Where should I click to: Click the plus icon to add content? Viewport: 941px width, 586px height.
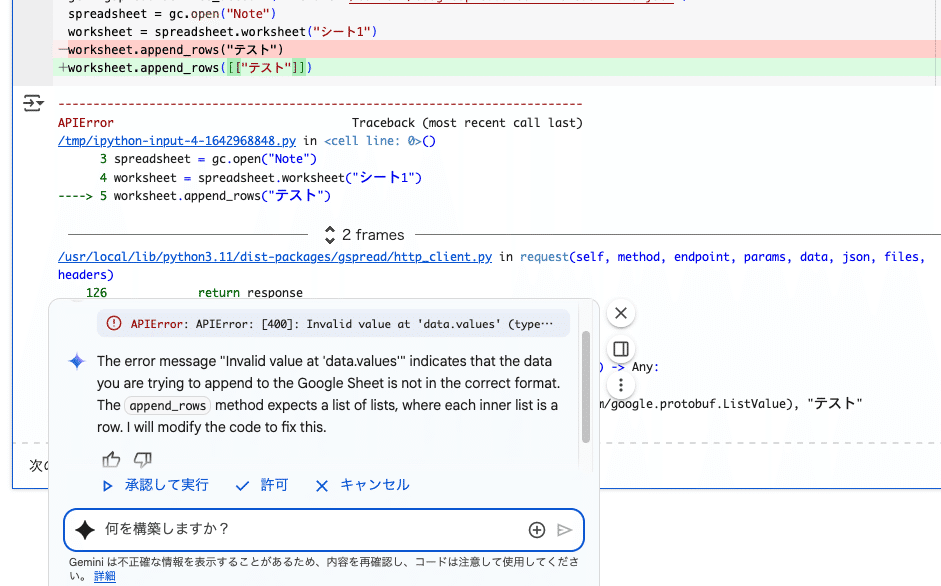point(537,530)
